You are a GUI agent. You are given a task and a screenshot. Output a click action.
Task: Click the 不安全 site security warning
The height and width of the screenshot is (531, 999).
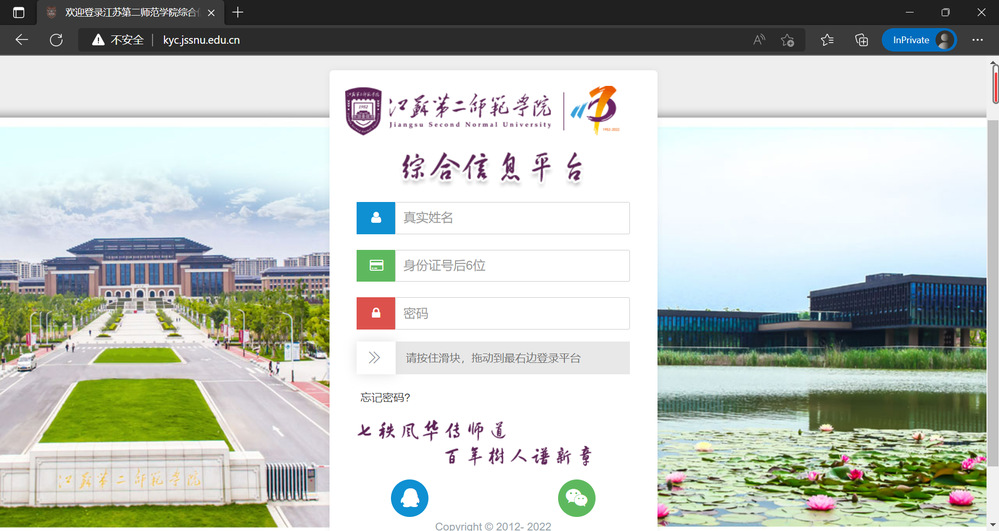[118, 40]
